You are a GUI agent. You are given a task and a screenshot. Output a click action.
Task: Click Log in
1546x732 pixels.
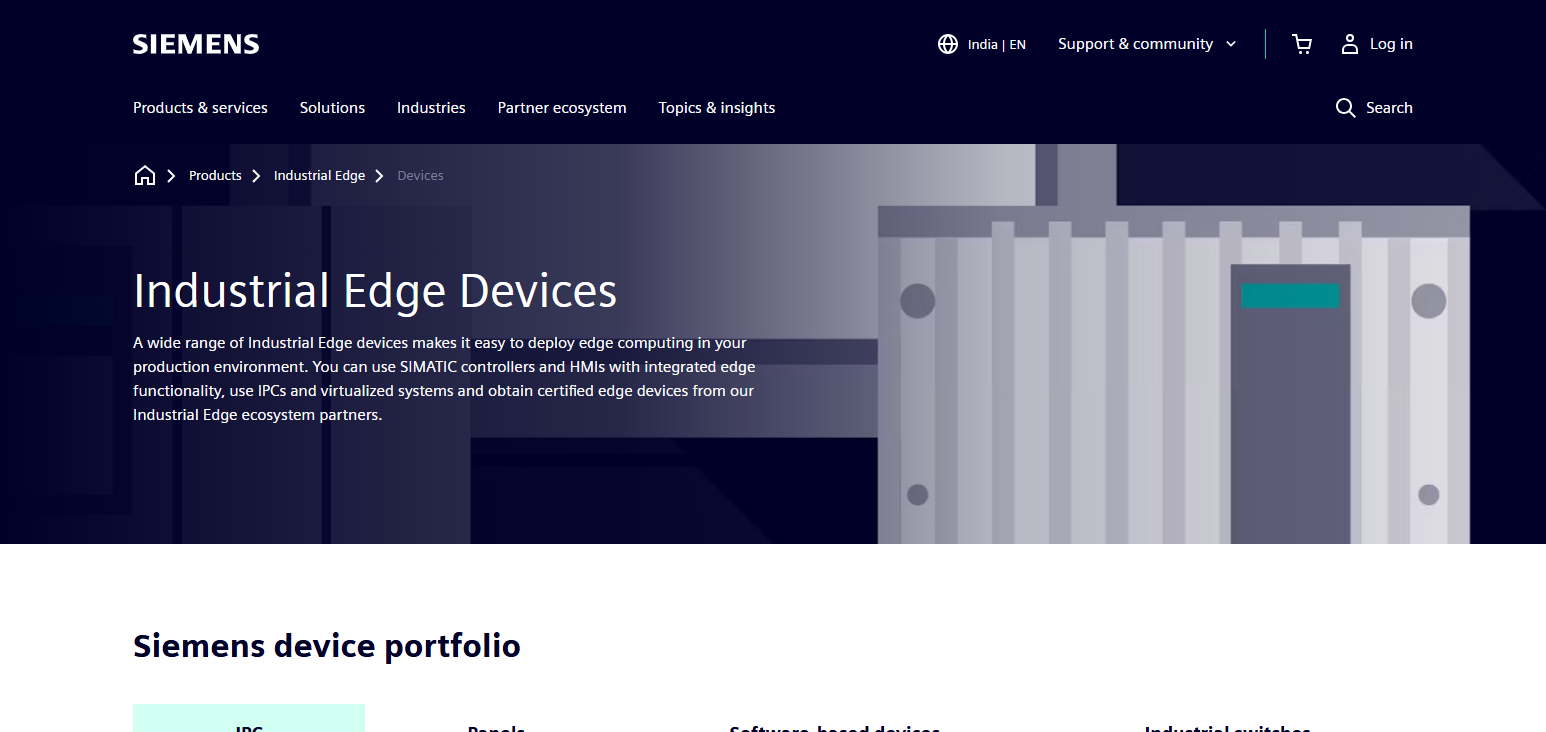click(x=1391, y=44)
